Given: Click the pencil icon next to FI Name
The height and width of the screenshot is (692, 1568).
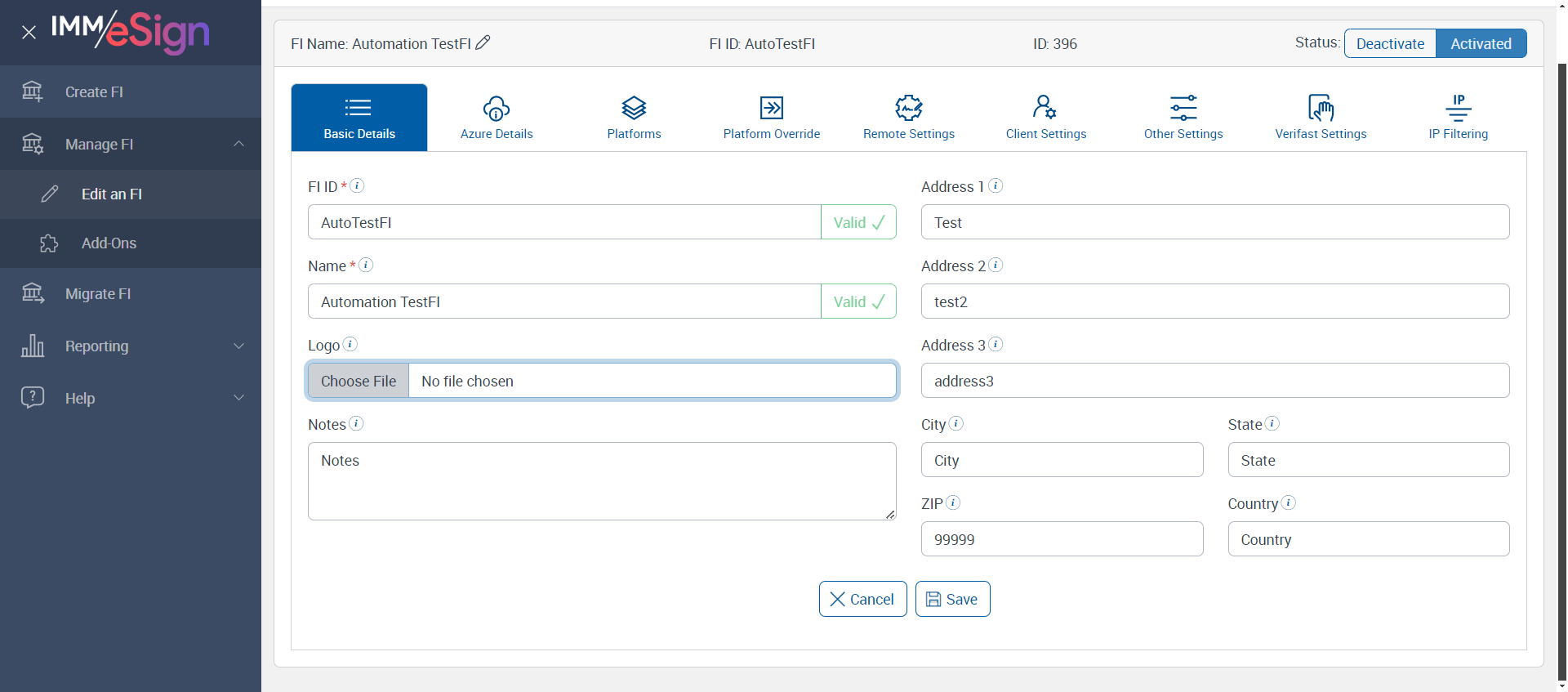Looking at the screenshot, I should 483,42.
